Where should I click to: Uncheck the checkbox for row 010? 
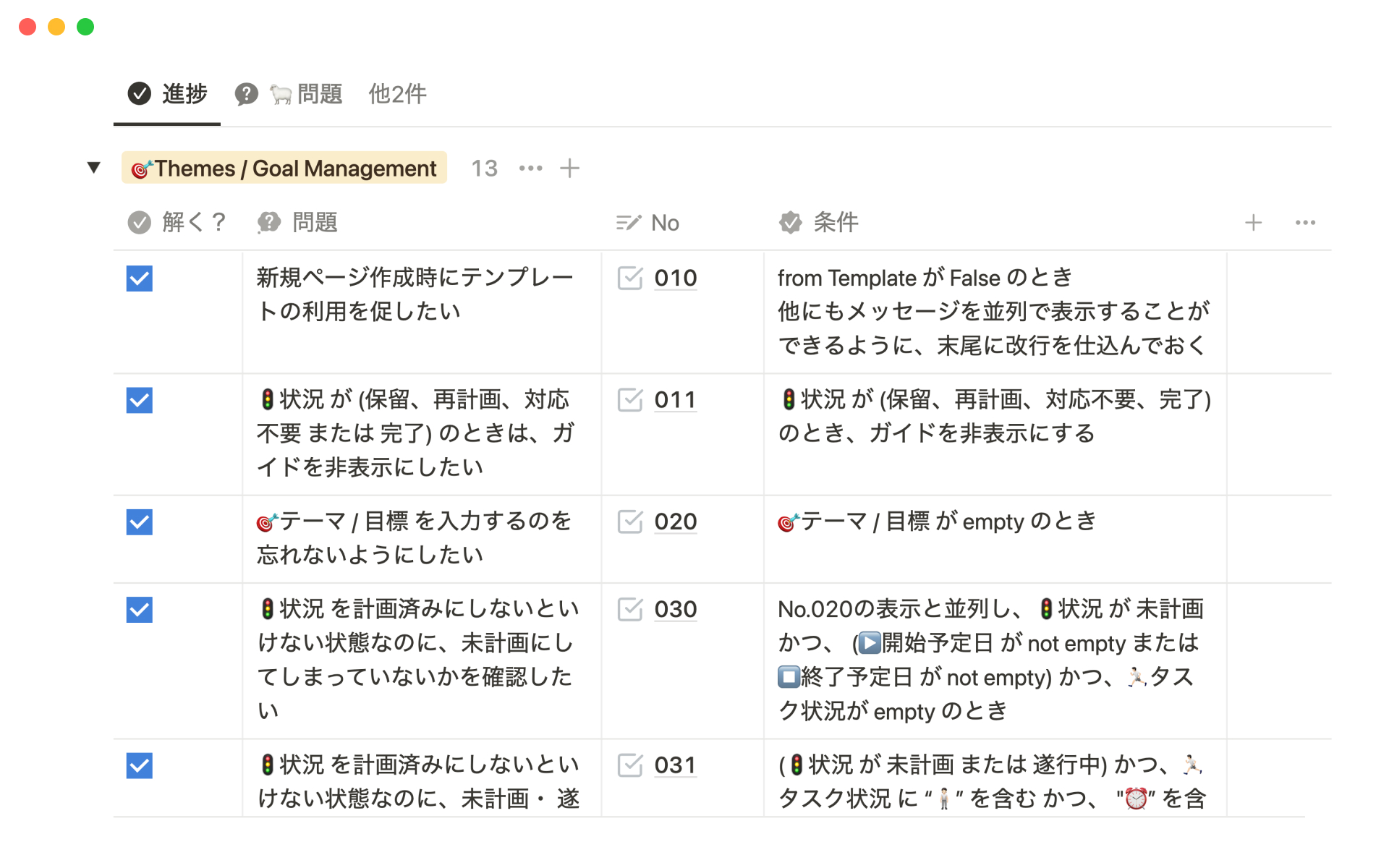(x=140, y=278)
